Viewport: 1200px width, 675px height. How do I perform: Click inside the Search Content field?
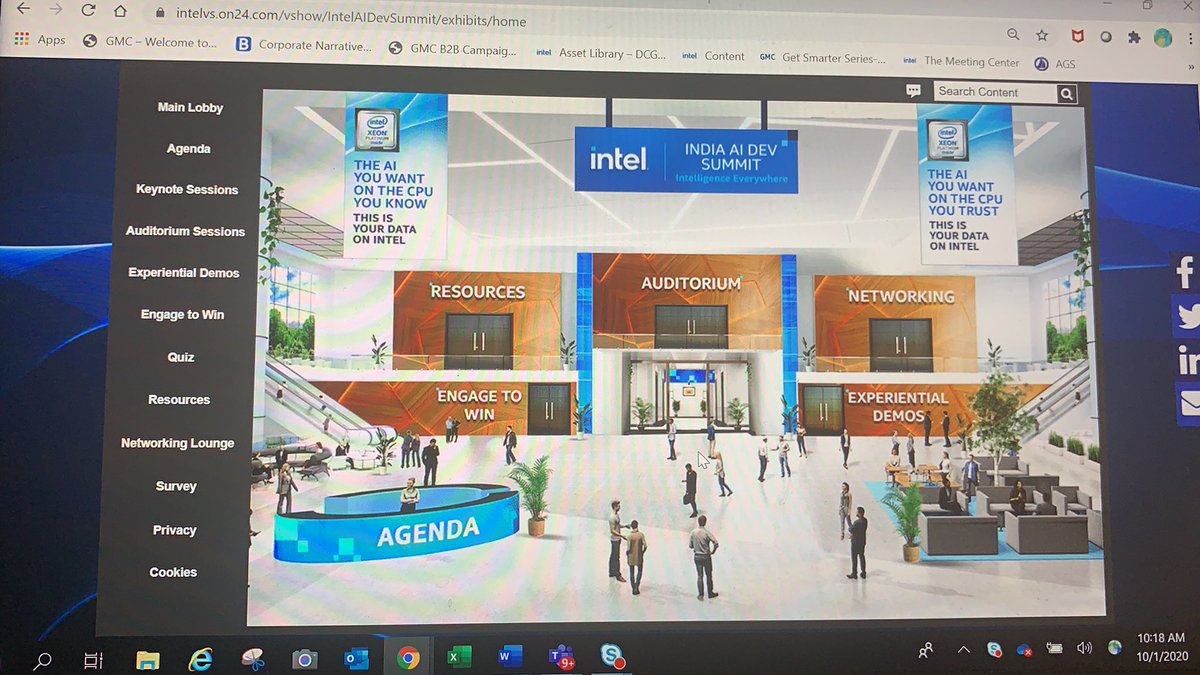pyautogui.click(x=995, y=92)
